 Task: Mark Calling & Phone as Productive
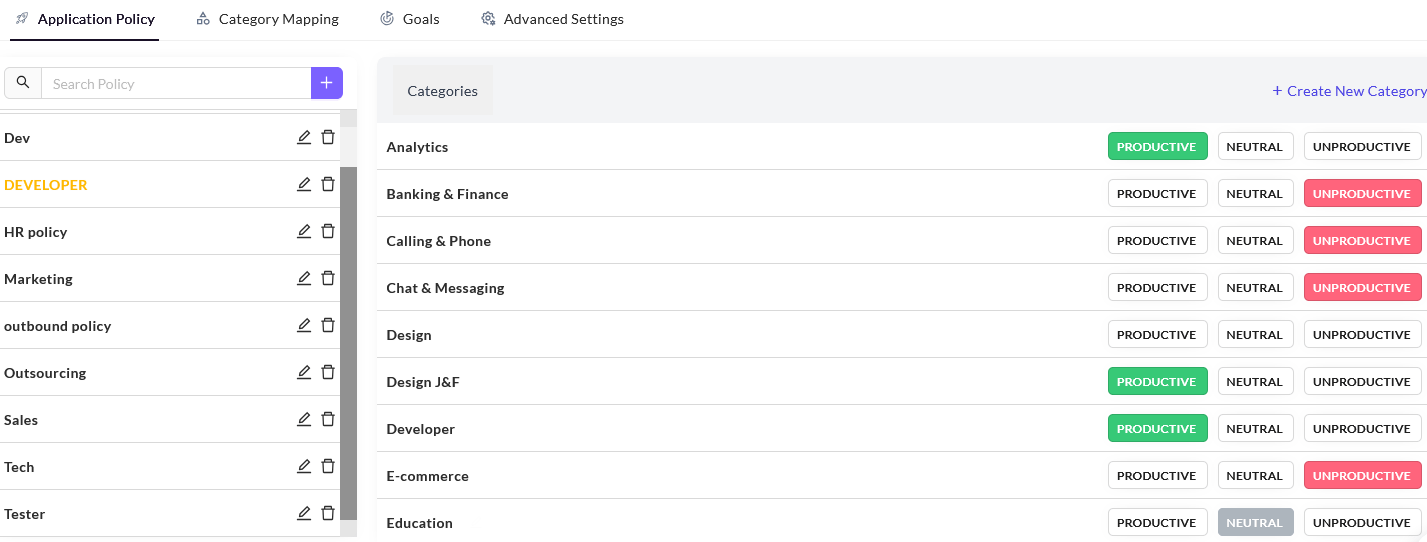1157,241
